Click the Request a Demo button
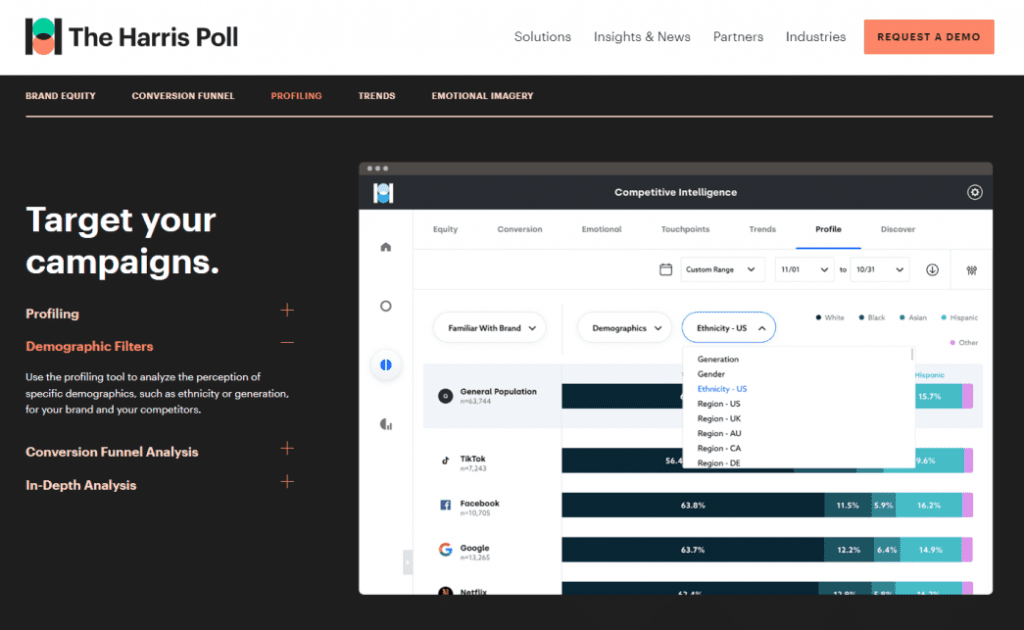 pos(928,36)
